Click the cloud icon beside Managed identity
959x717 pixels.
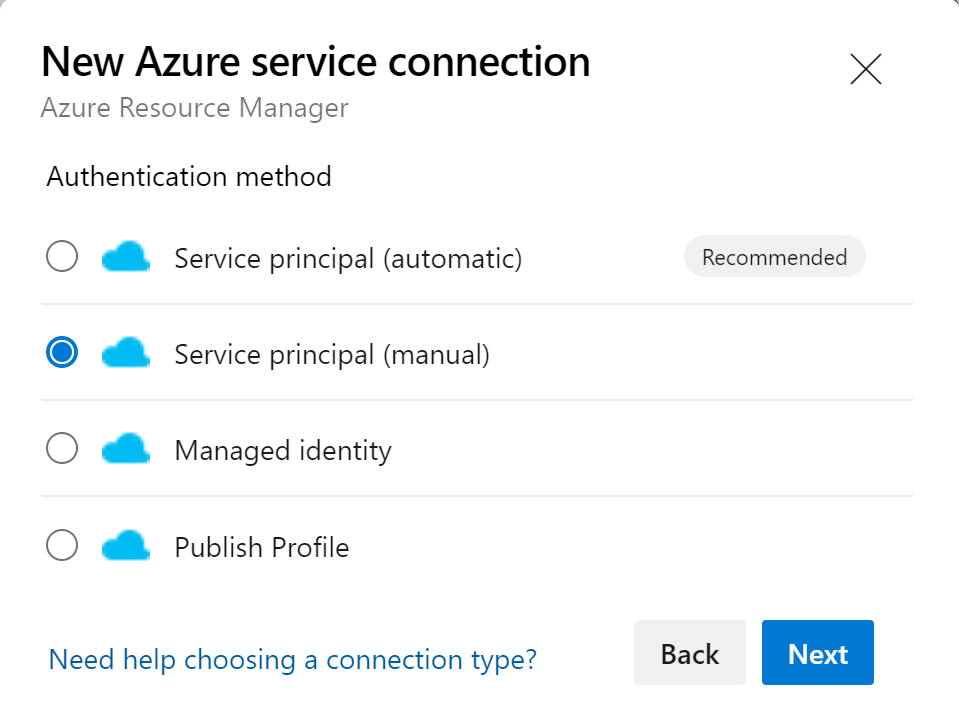pos(125,448)
